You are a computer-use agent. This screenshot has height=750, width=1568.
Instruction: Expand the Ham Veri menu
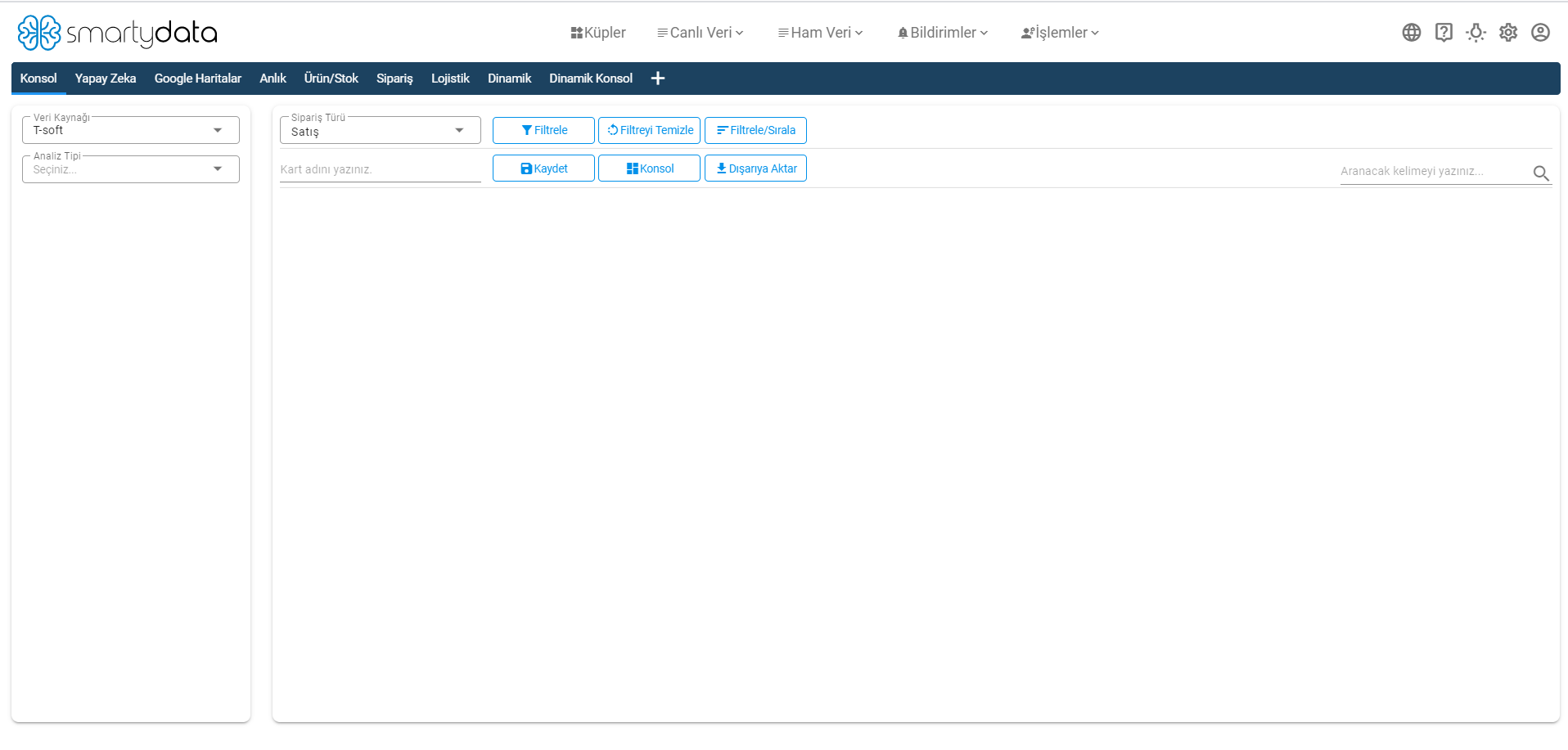point(821,33)
